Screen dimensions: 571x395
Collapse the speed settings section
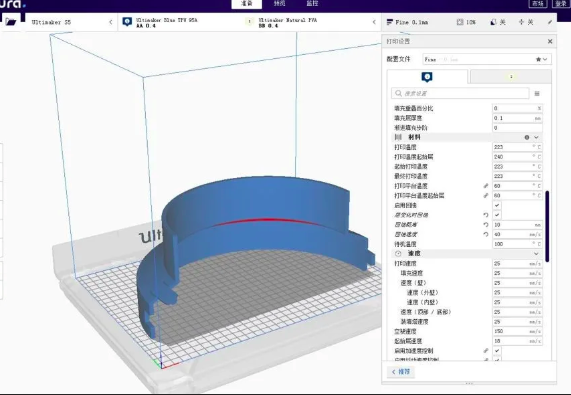pyautogui.click(x=536, y=253)
